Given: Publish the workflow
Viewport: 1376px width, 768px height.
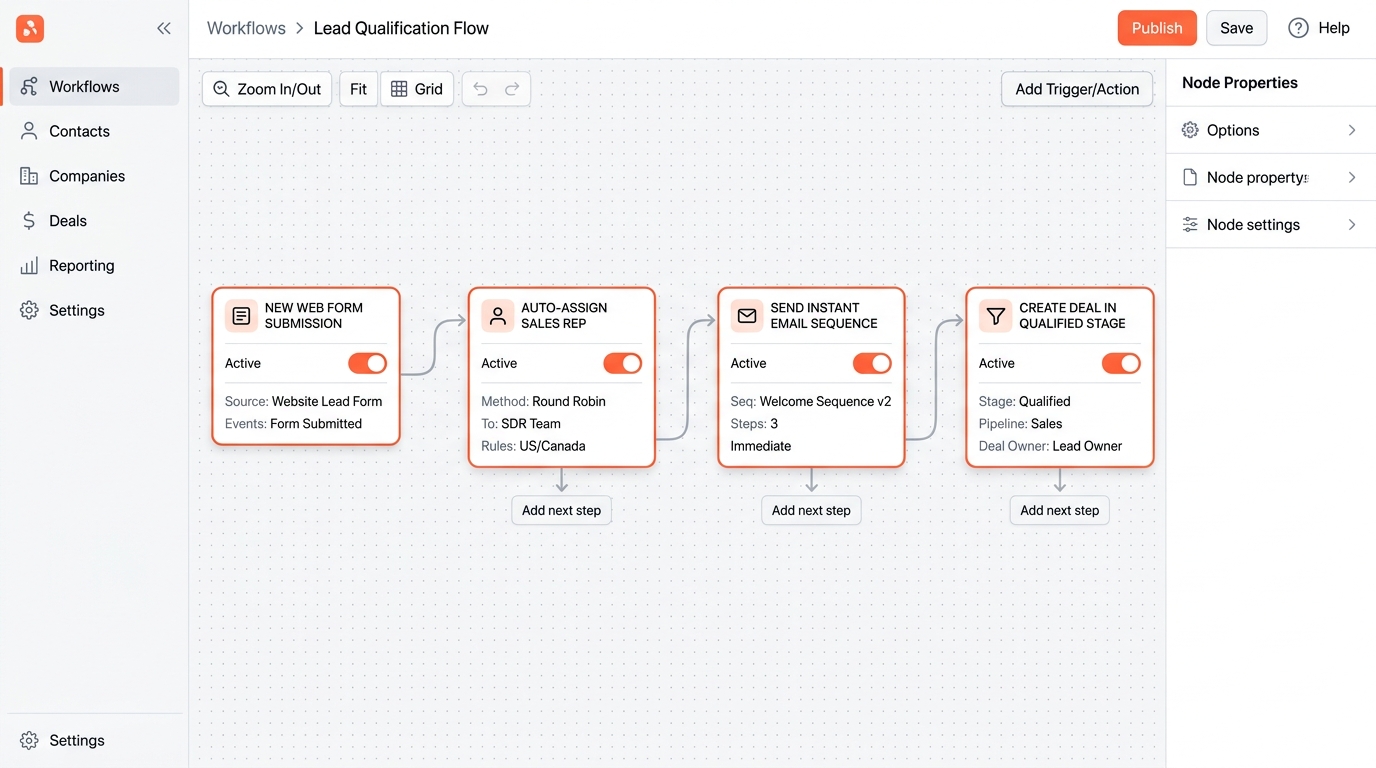Looking at the screenshot, I should [1157, 28].
